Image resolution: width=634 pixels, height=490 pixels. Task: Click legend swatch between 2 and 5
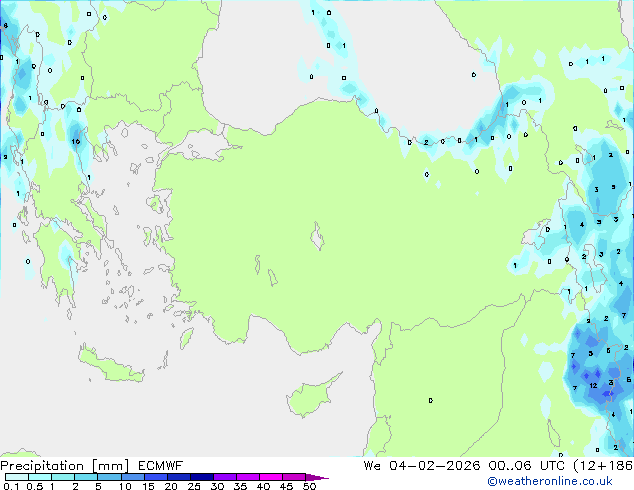[86, 477]
